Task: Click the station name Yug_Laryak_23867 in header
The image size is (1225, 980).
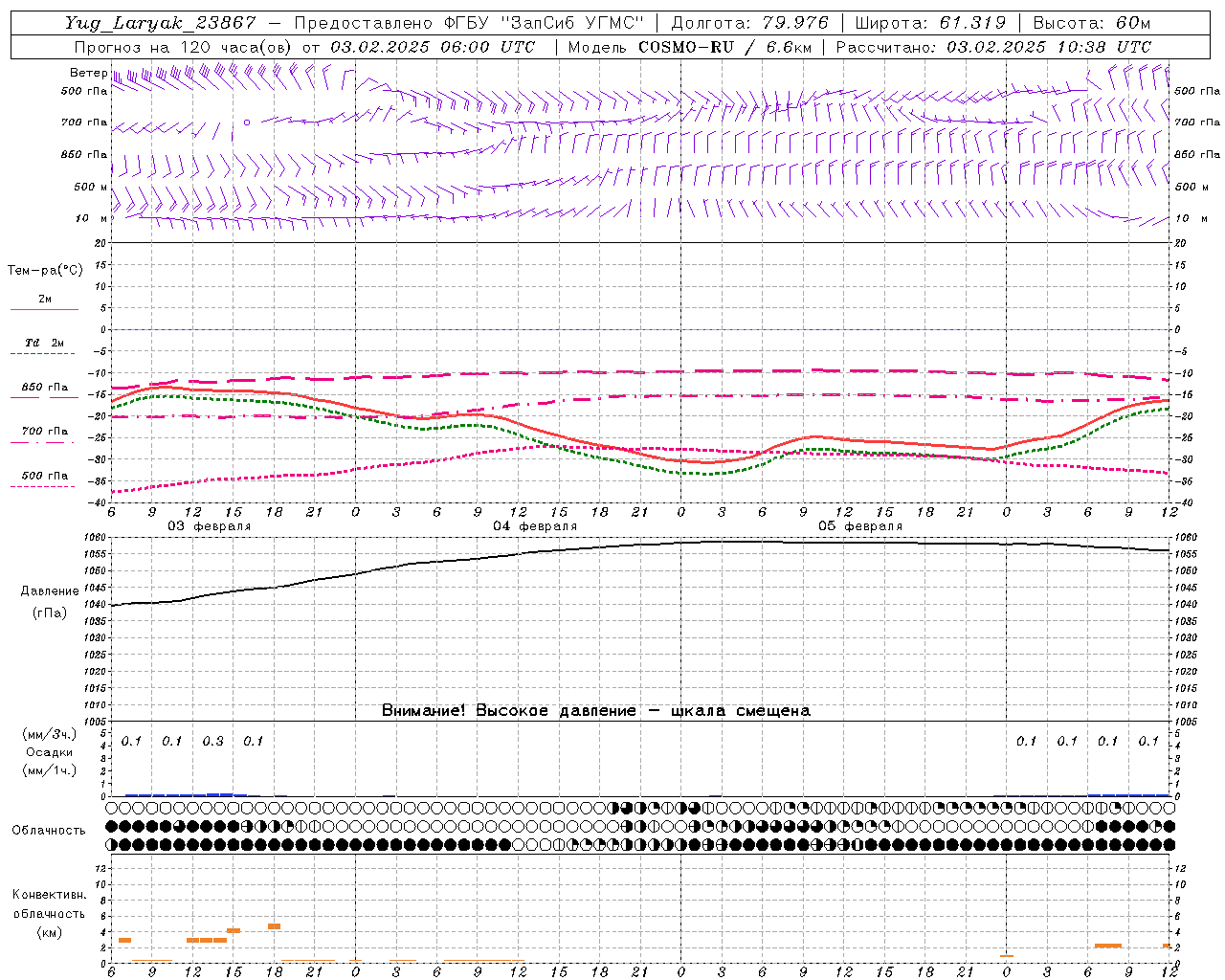Action: (161, 23)
